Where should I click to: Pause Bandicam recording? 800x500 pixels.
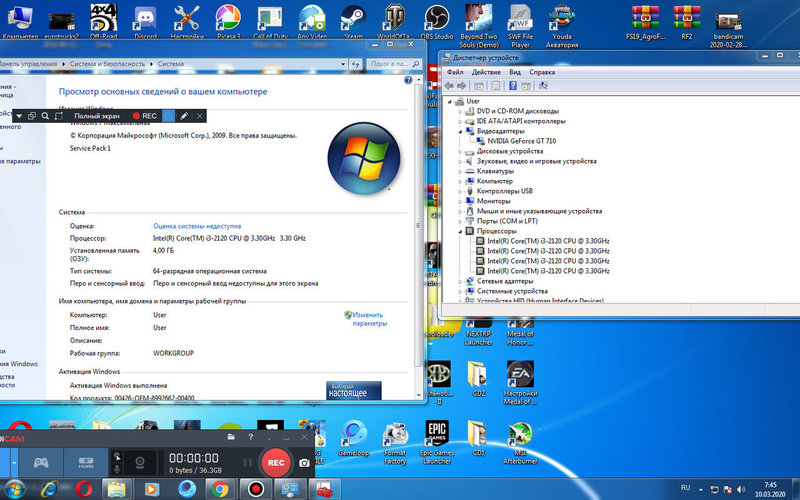247,463
